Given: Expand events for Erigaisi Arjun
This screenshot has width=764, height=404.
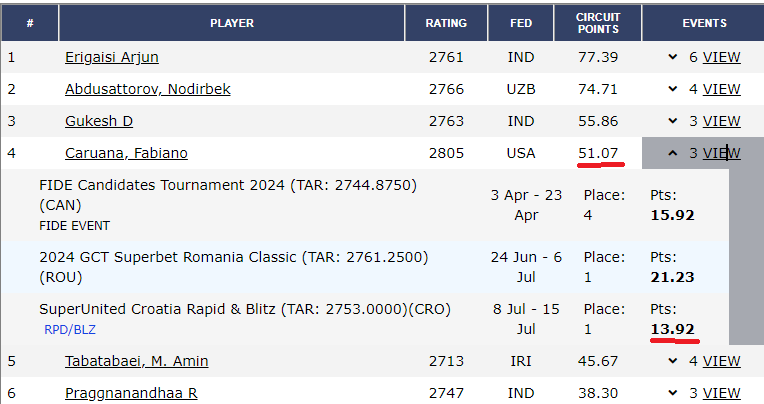Looking at the screenshot, I should coord(673,57).
